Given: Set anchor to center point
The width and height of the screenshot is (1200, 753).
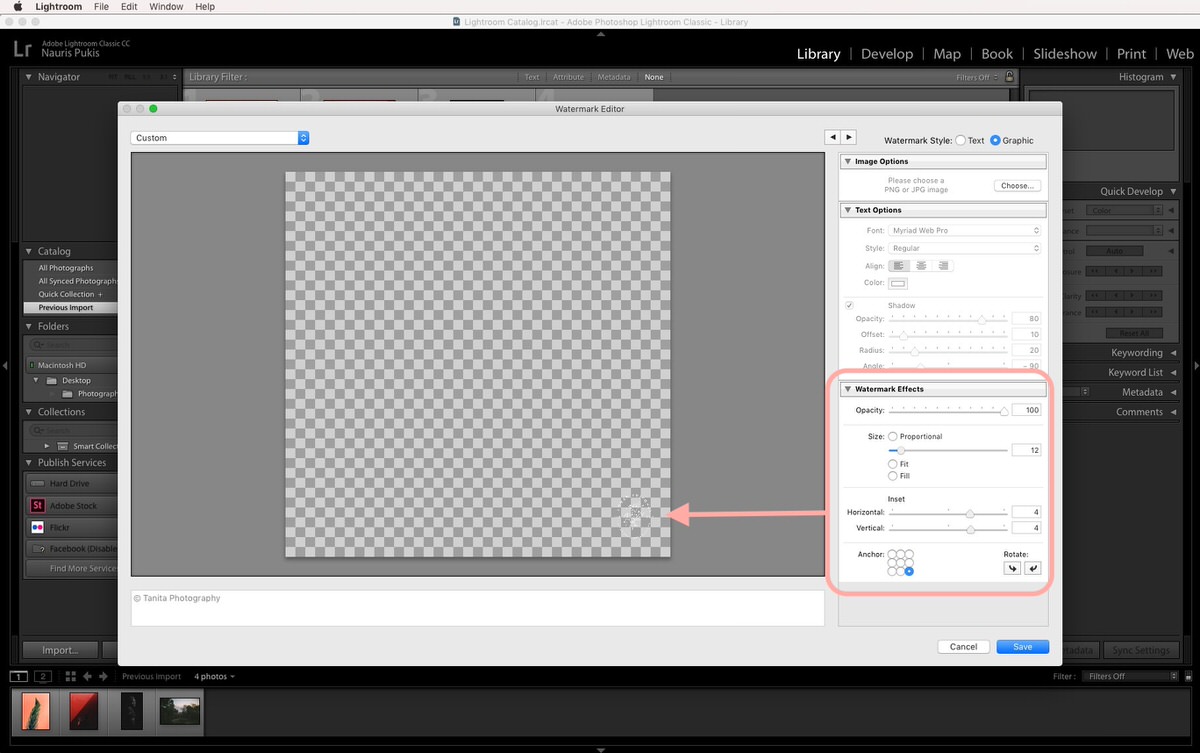Looking at the screenshot, I should (x=901, y=563).
